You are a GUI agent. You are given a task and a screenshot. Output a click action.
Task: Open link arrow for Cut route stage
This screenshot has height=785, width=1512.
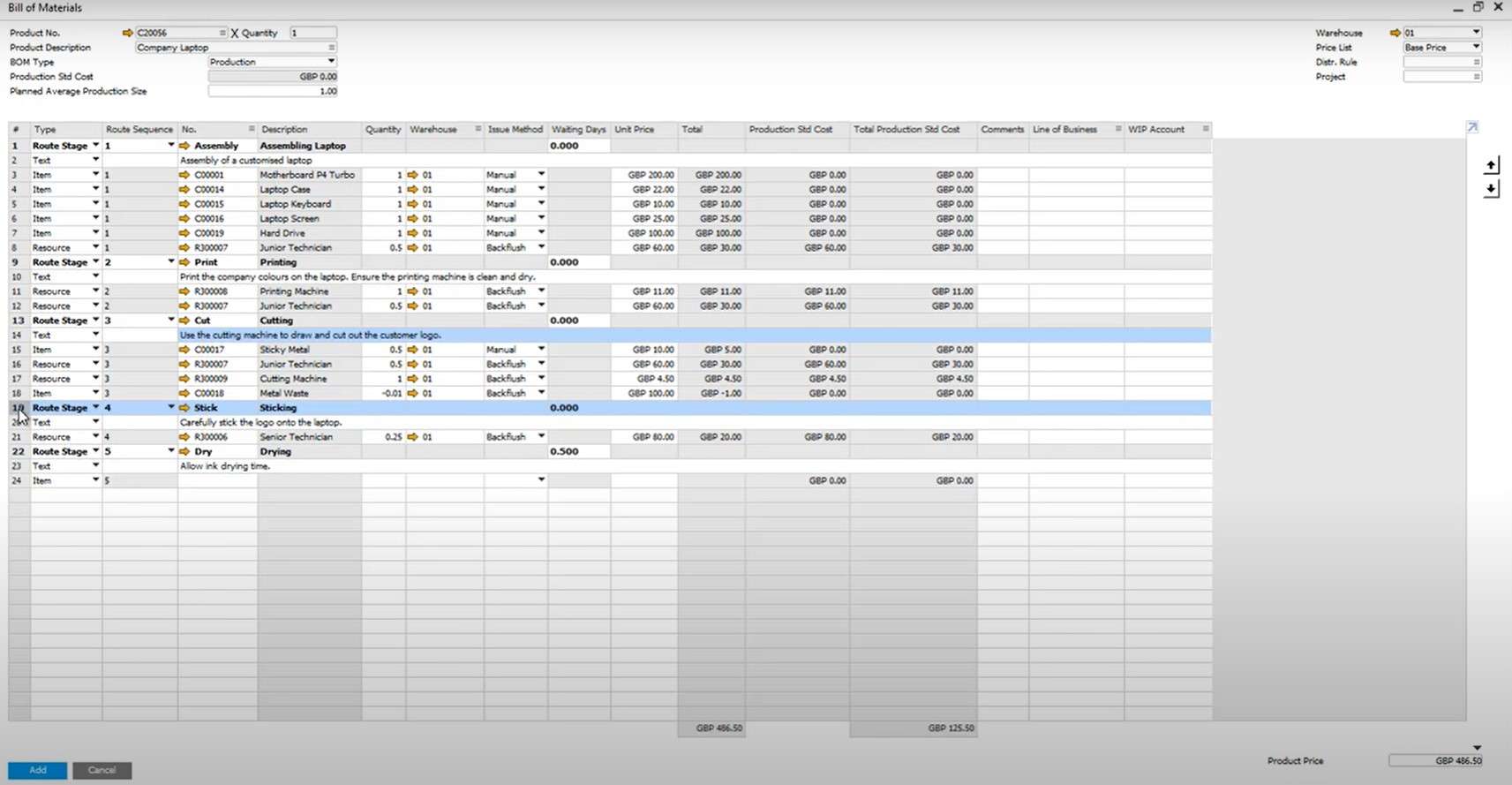coord(184,321)
